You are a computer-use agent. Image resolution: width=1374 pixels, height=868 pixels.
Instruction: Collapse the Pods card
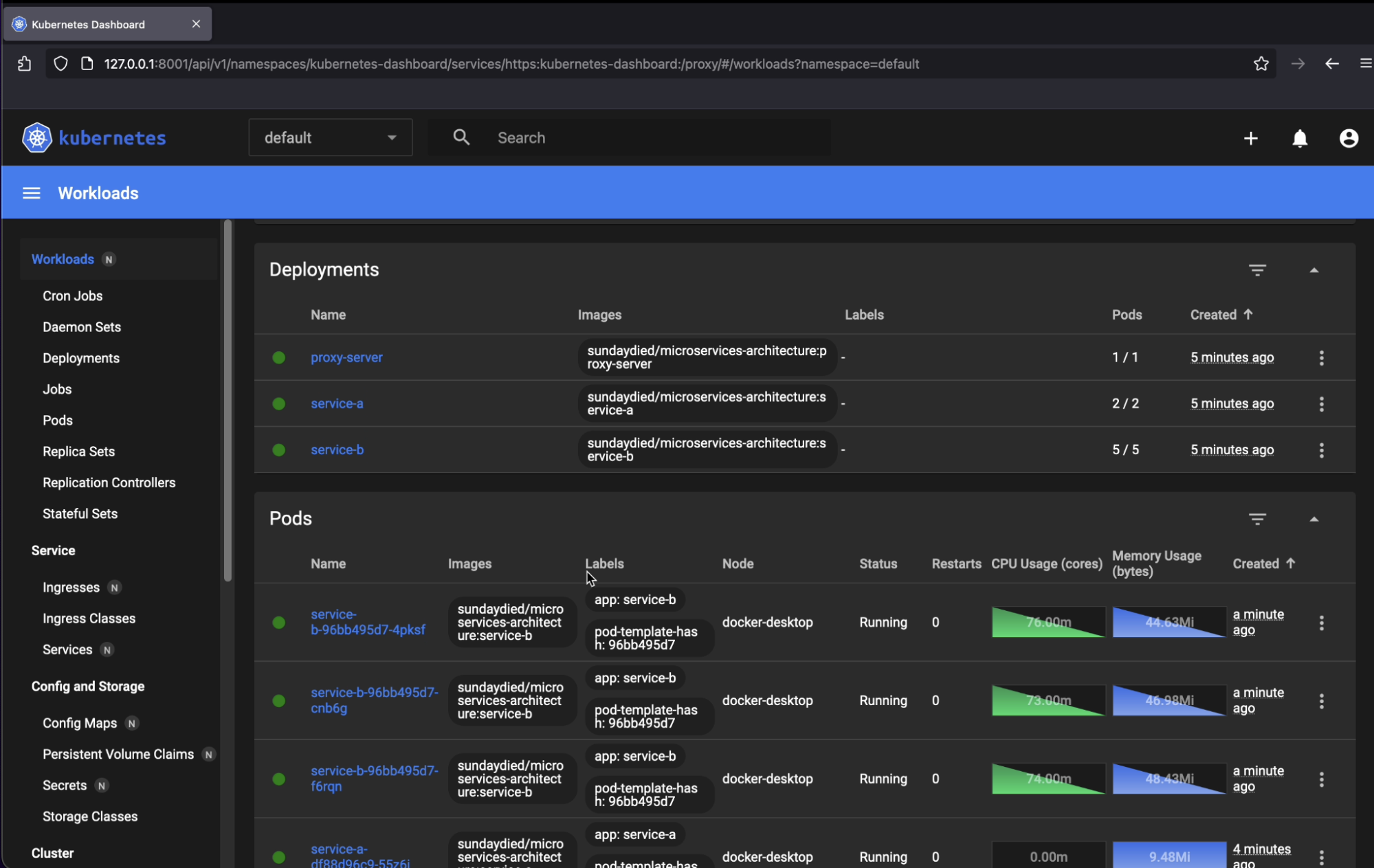(x=1314, y=519)
